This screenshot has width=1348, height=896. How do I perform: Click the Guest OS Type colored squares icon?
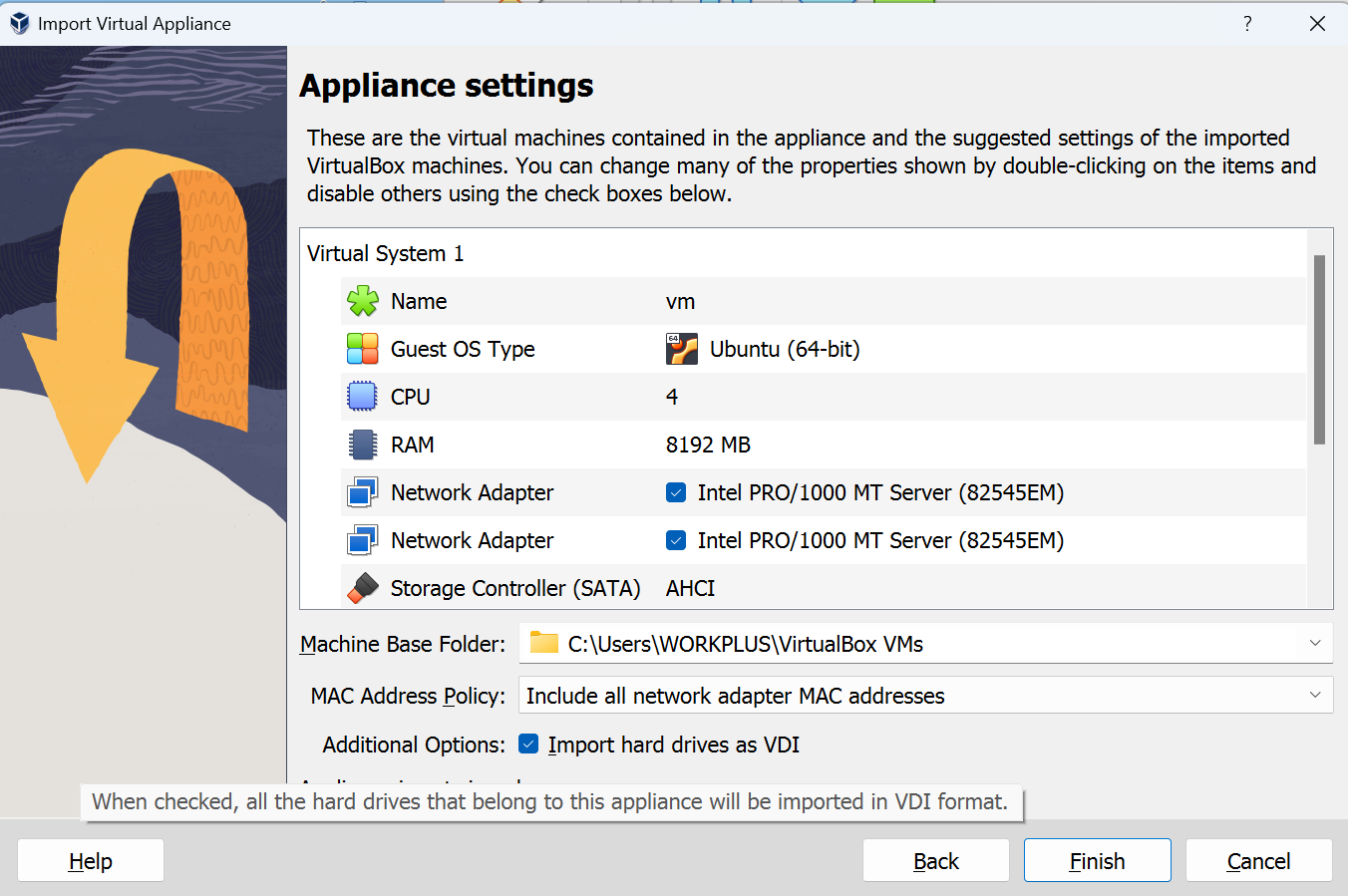point(363,349)
